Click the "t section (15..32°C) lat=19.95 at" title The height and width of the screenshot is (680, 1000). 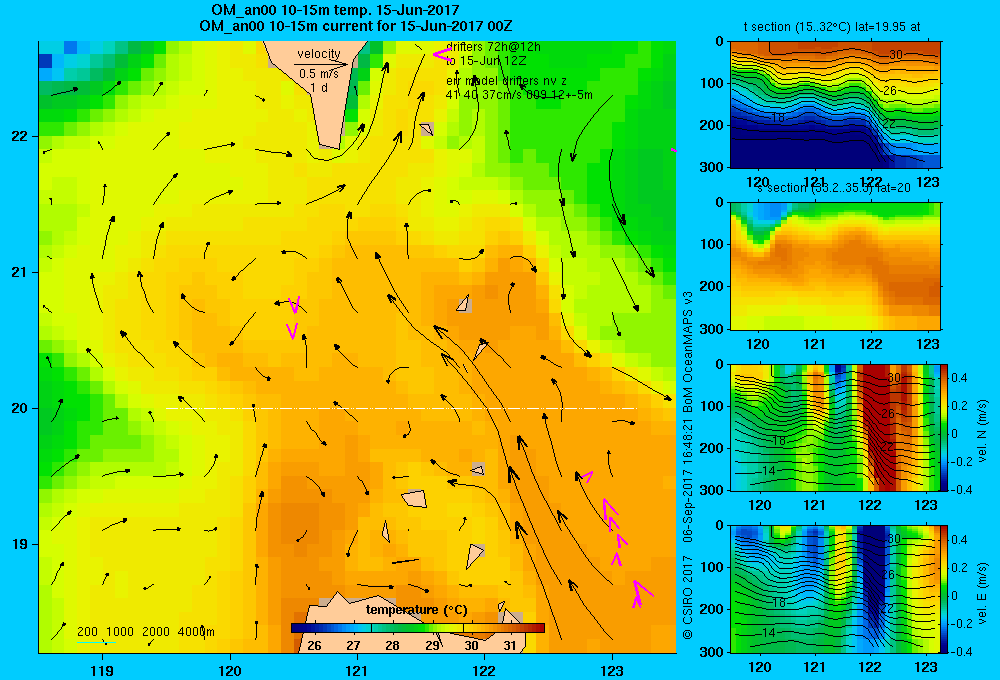click(832, 27)
